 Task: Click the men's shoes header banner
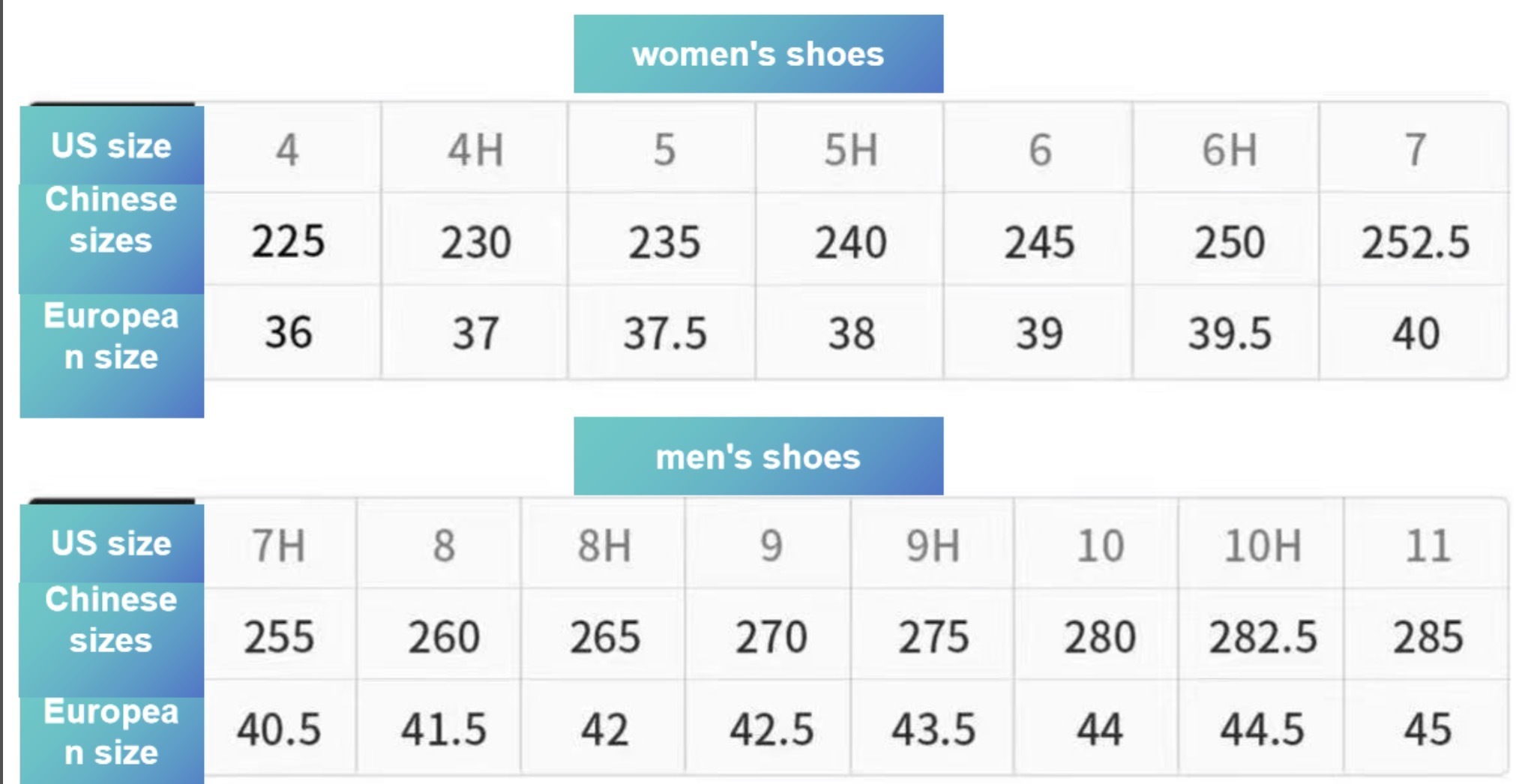[x=758, y=456]
